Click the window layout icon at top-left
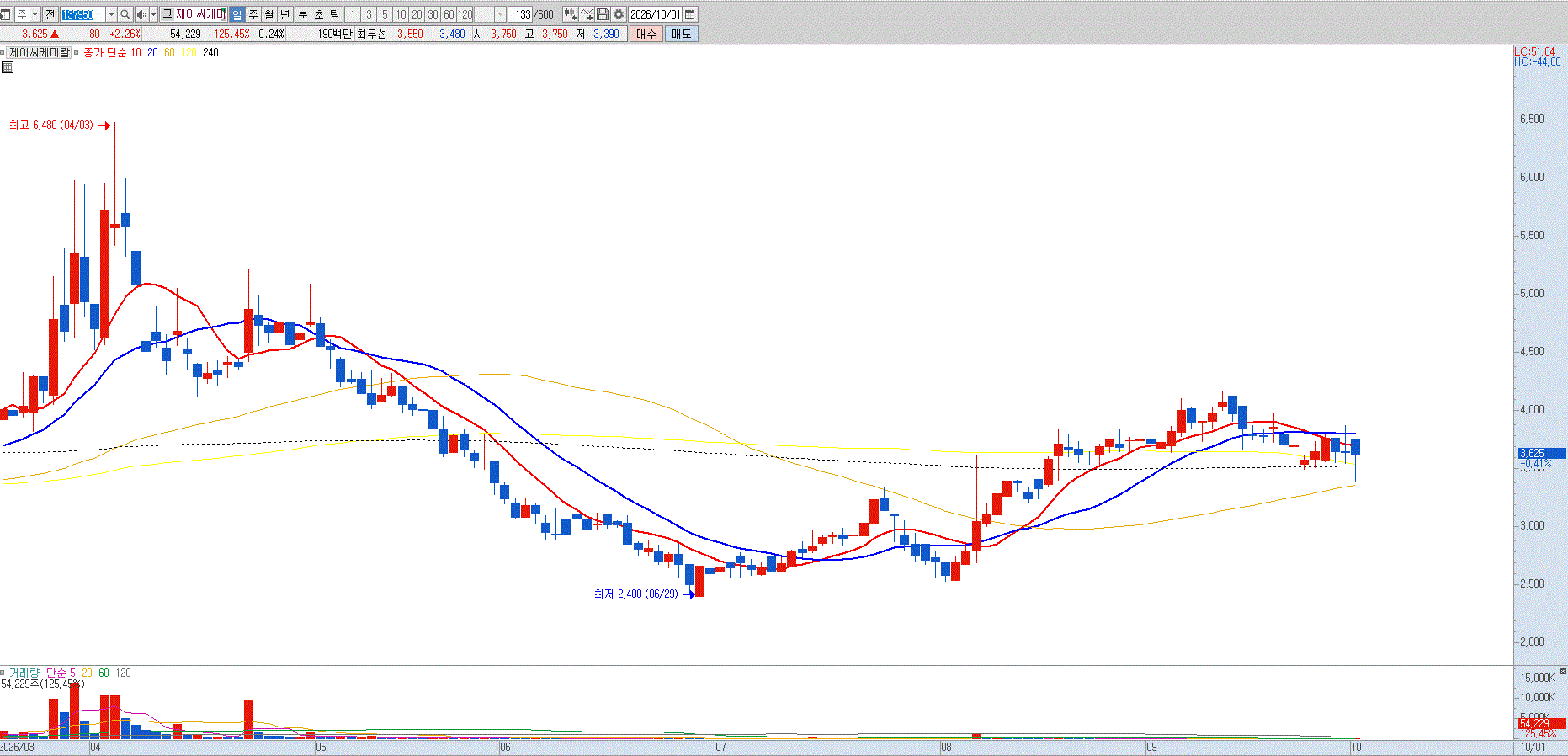The width and height of the screenshot is (1568, 756). (6, 14)
